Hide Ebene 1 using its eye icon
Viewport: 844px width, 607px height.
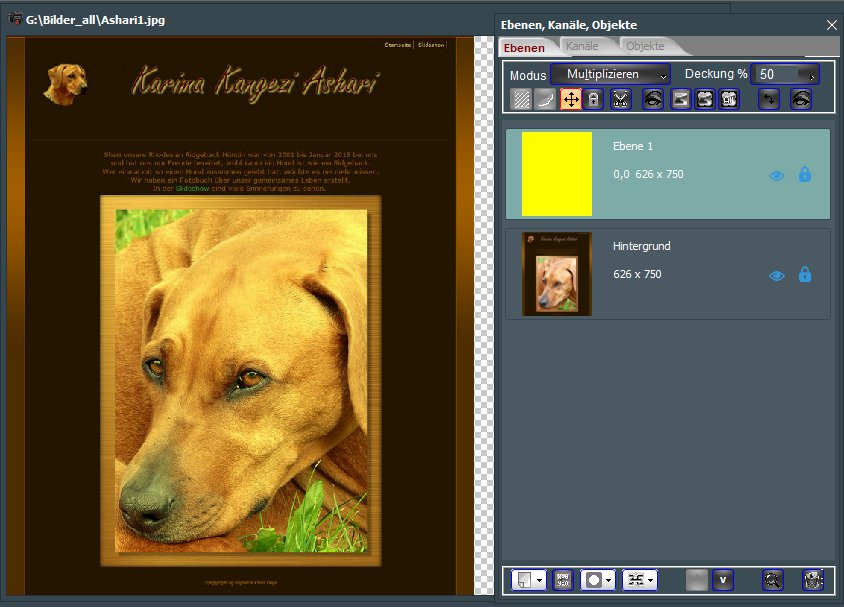pos(777,175)
